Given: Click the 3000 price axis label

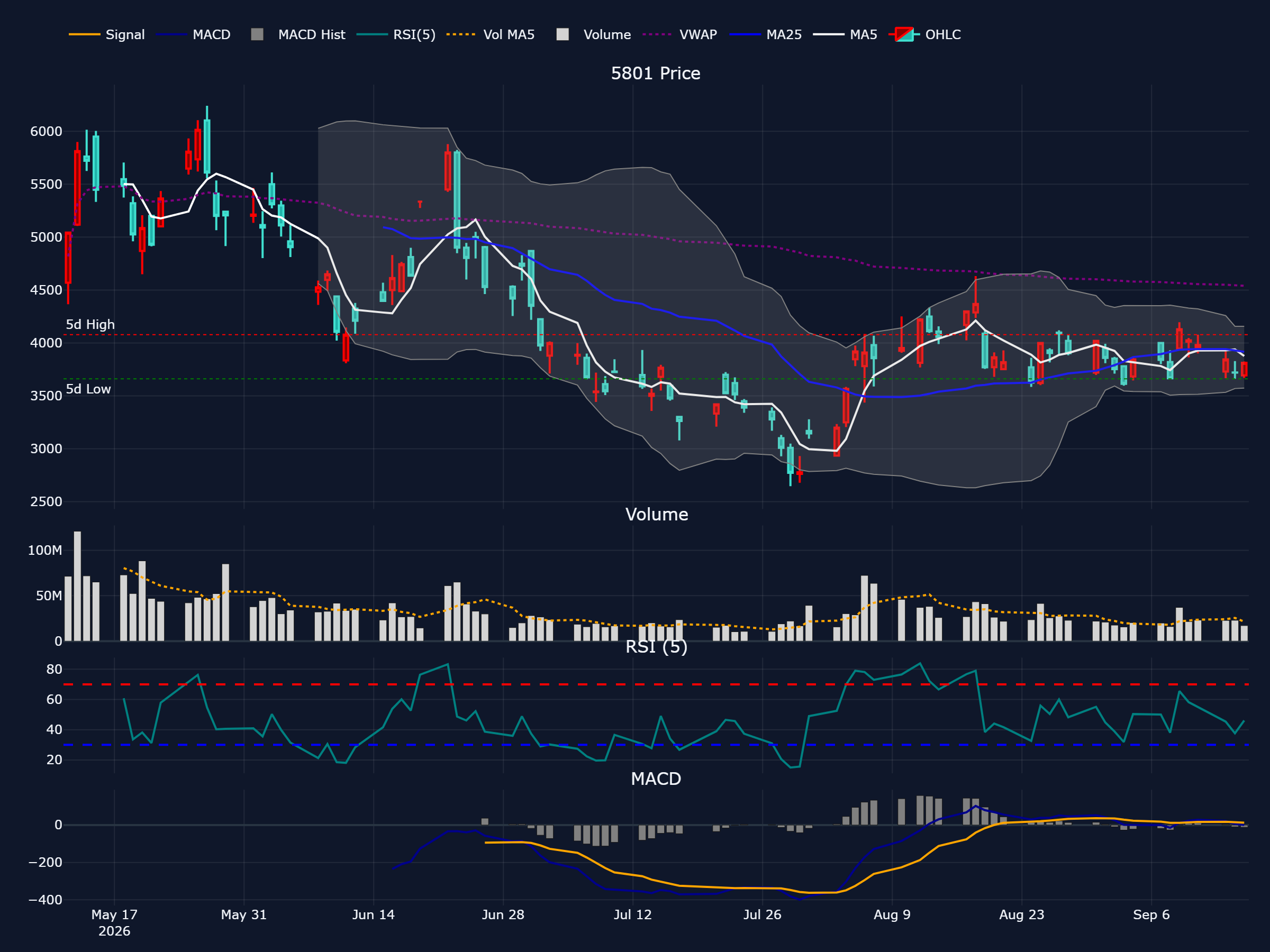Looking at the screenshot, I should coord(46,448).
